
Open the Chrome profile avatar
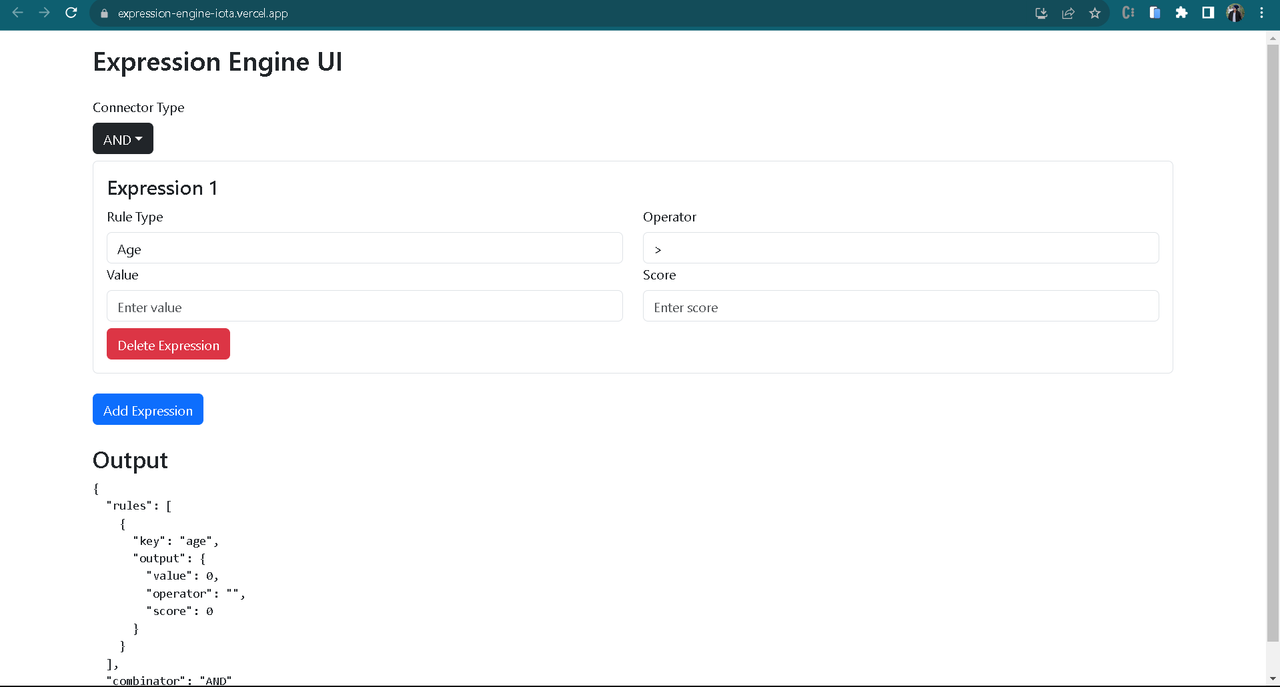[x=1235, y=13]
